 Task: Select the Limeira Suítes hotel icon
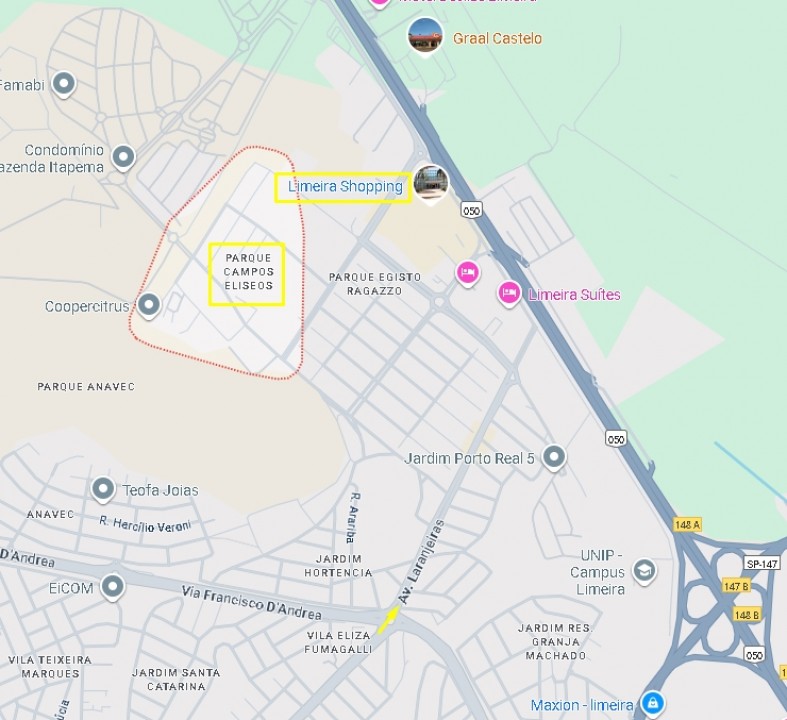point(509,294)
